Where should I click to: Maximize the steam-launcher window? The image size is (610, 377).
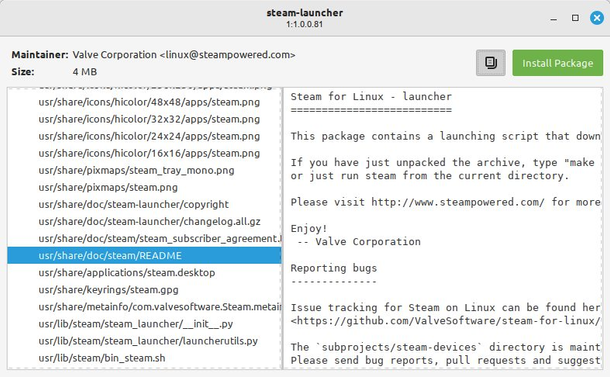[575, 18]
